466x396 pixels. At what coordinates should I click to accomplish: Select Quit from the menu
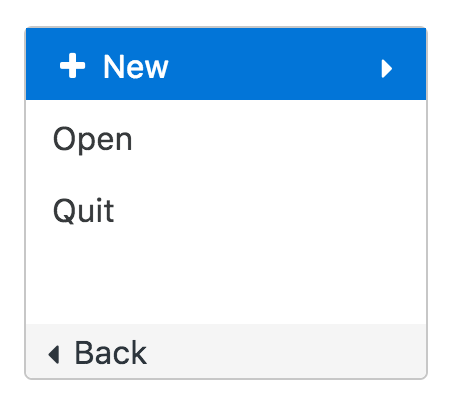point(226,210)
